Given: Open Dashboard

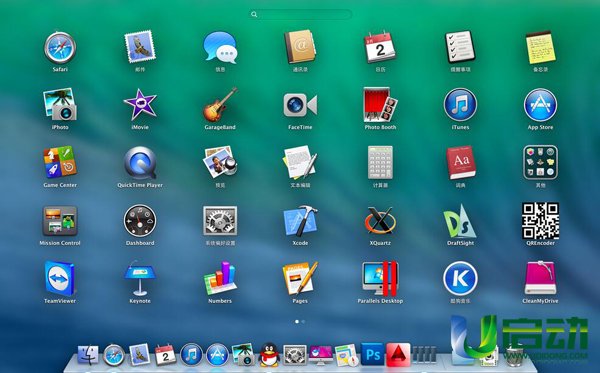Looking at the screenshot, I should (x=140, y=221).
